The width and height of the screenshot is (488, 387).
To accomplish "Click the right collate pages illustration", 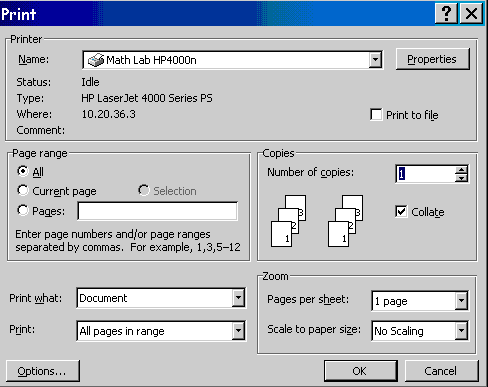I will (345, 221).
